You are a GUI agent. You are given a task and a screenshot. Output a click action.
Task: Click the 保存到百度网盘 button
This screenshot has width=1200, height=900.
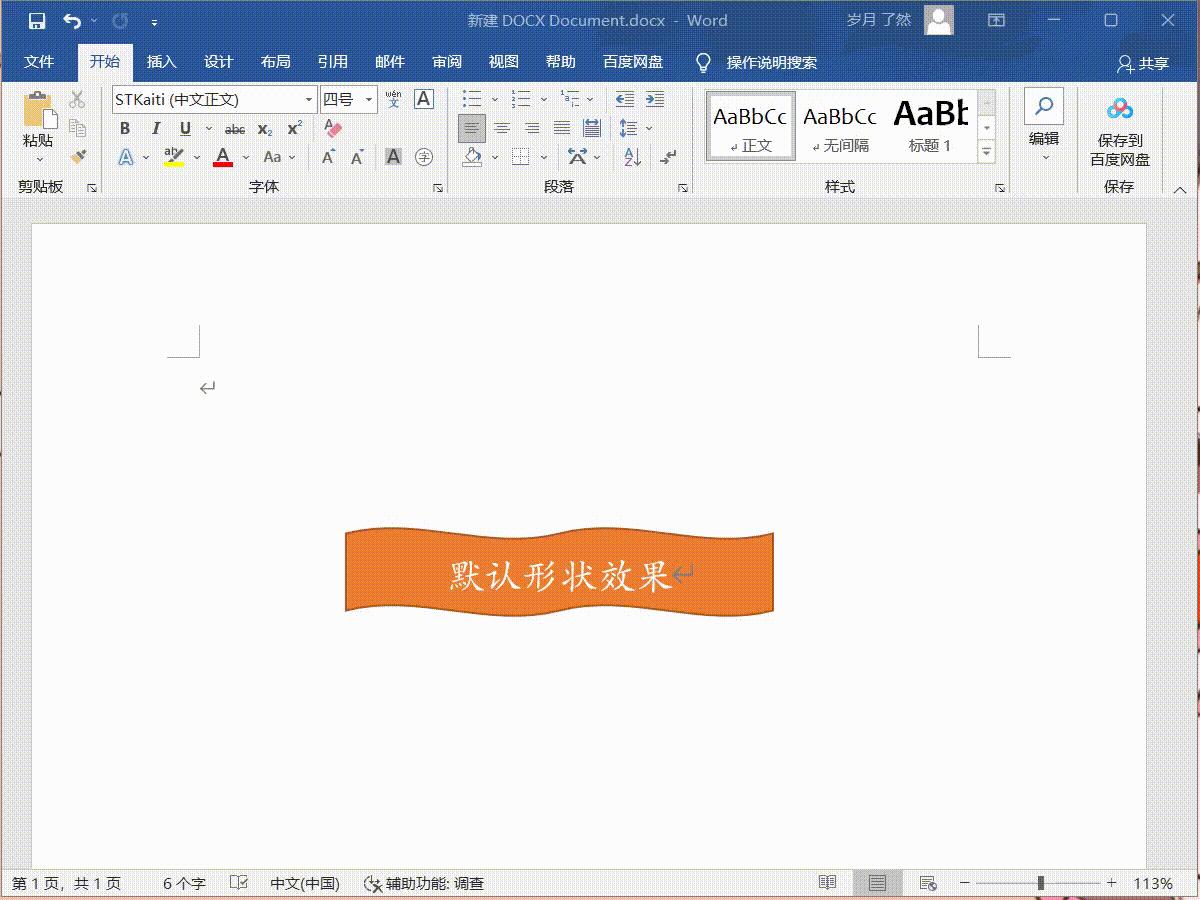pyautogui.click(x=1117, y=125)
